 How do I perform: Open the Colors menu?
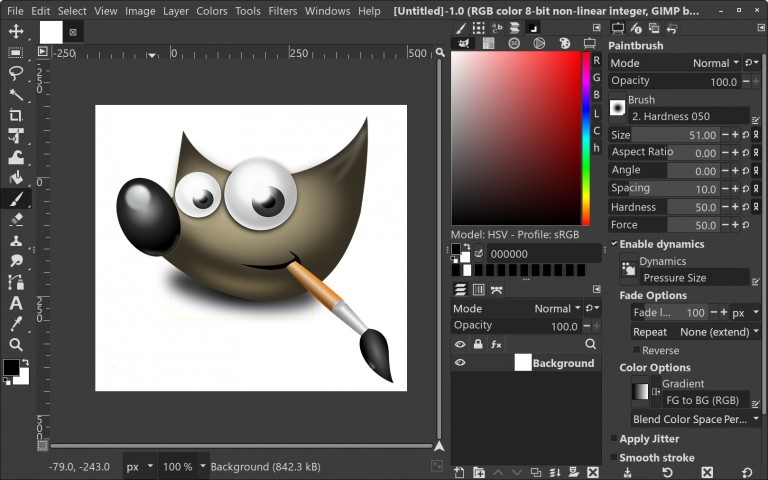click(x=212, y=11)
